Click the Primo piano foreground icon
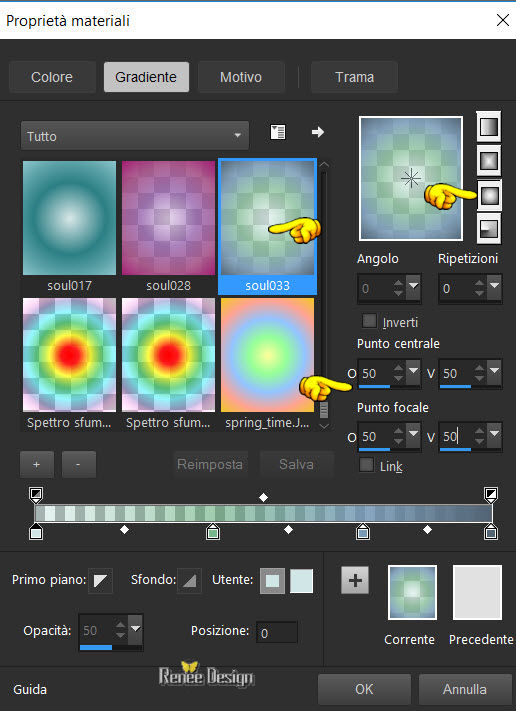The image size is (516, 711). coord(100,580)
